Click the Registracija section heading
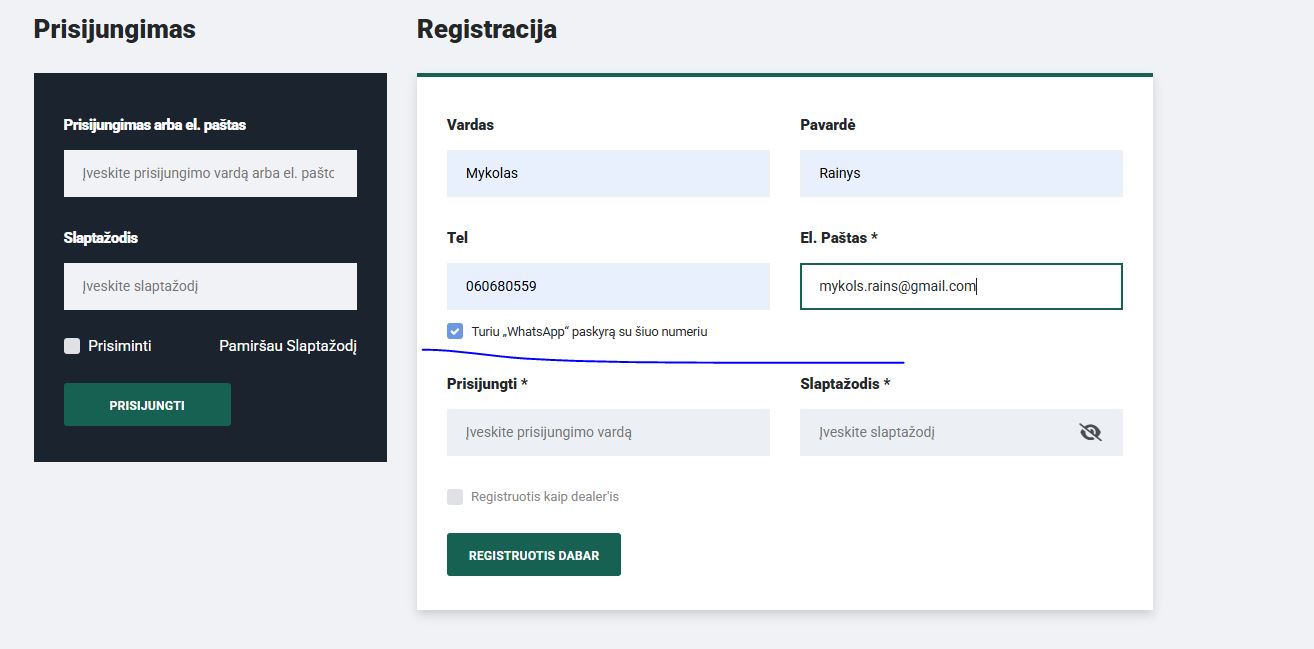The width and height of the screenshot is (1314, 649). [486, 29]
